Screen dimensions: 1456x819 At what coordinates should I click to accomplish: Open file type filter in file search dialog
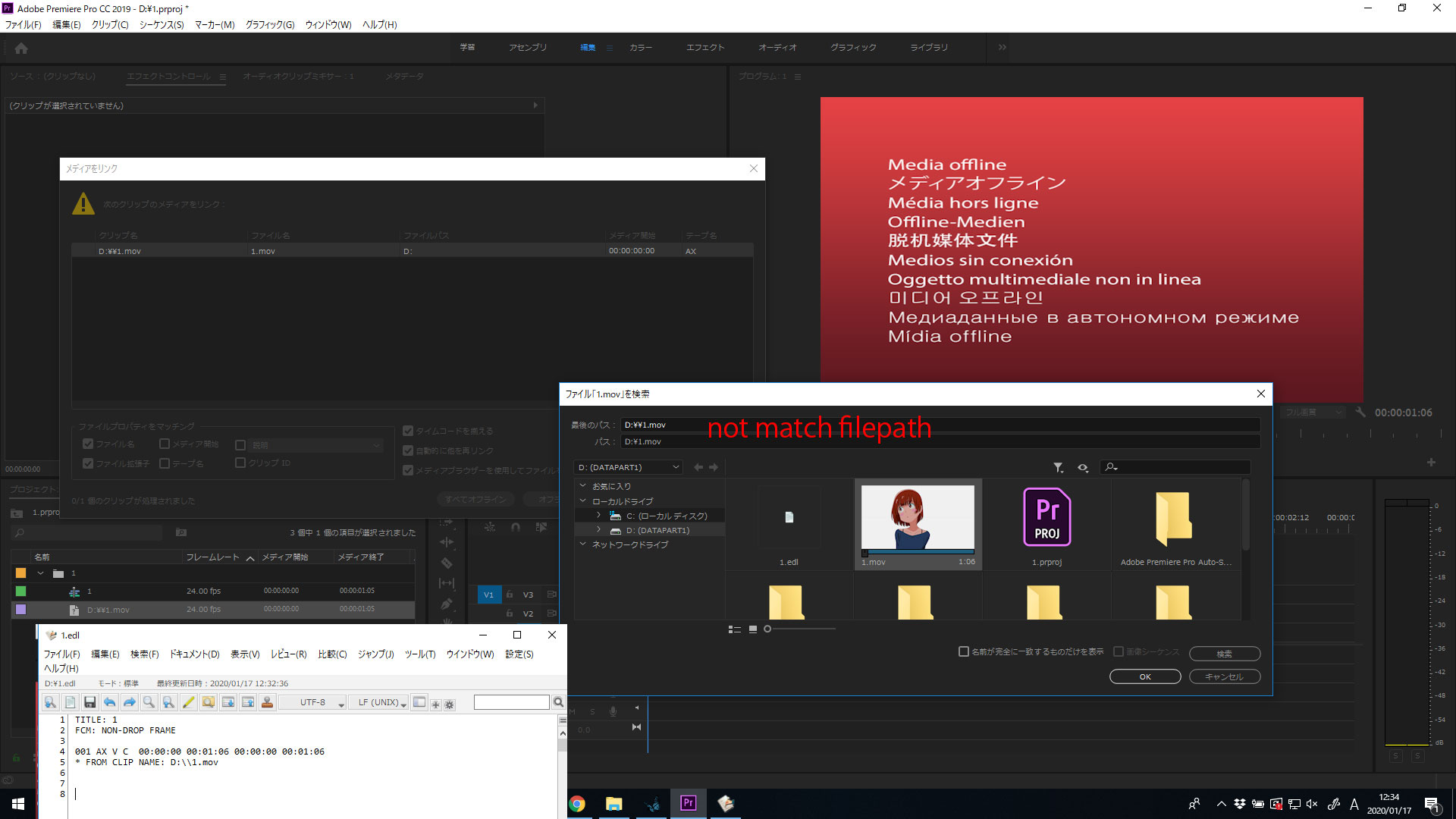[x=1059, y=468]
